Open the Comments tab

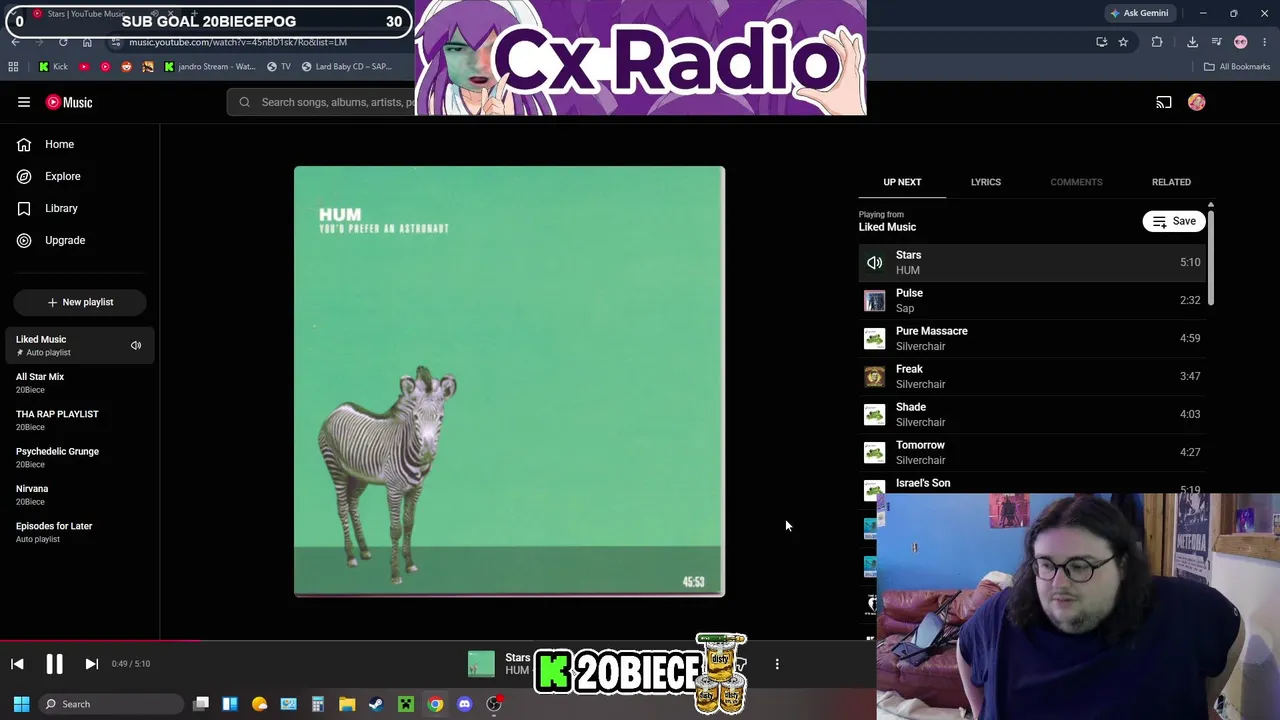(x=1076, y=182)
